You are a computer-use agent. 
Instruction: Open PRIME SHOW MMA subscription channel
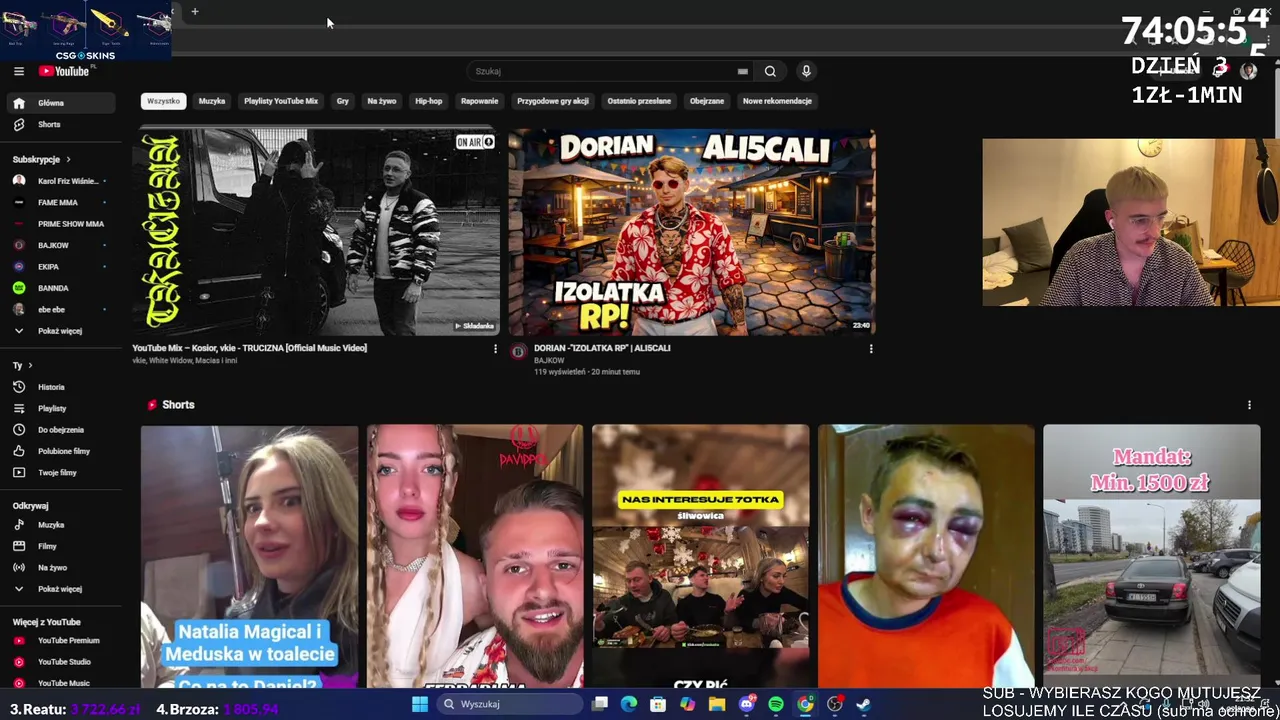click(x=62, y=224)
